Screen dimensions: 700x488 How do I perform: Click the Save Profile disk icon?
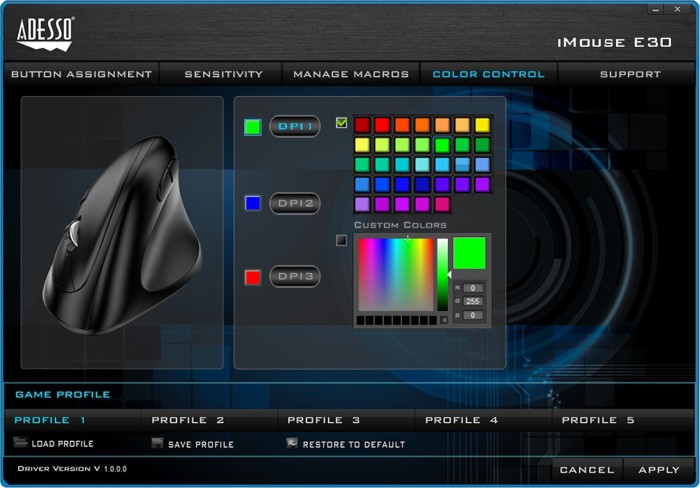click(x=157, y=443)
